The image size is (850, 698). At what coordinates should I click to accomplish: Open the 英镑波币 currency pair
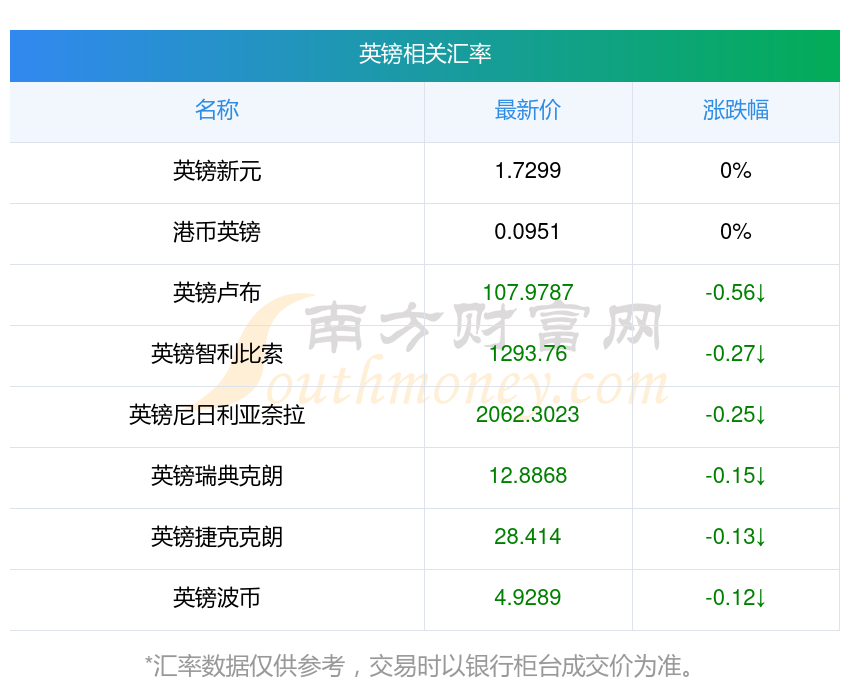tap(217, 598)
